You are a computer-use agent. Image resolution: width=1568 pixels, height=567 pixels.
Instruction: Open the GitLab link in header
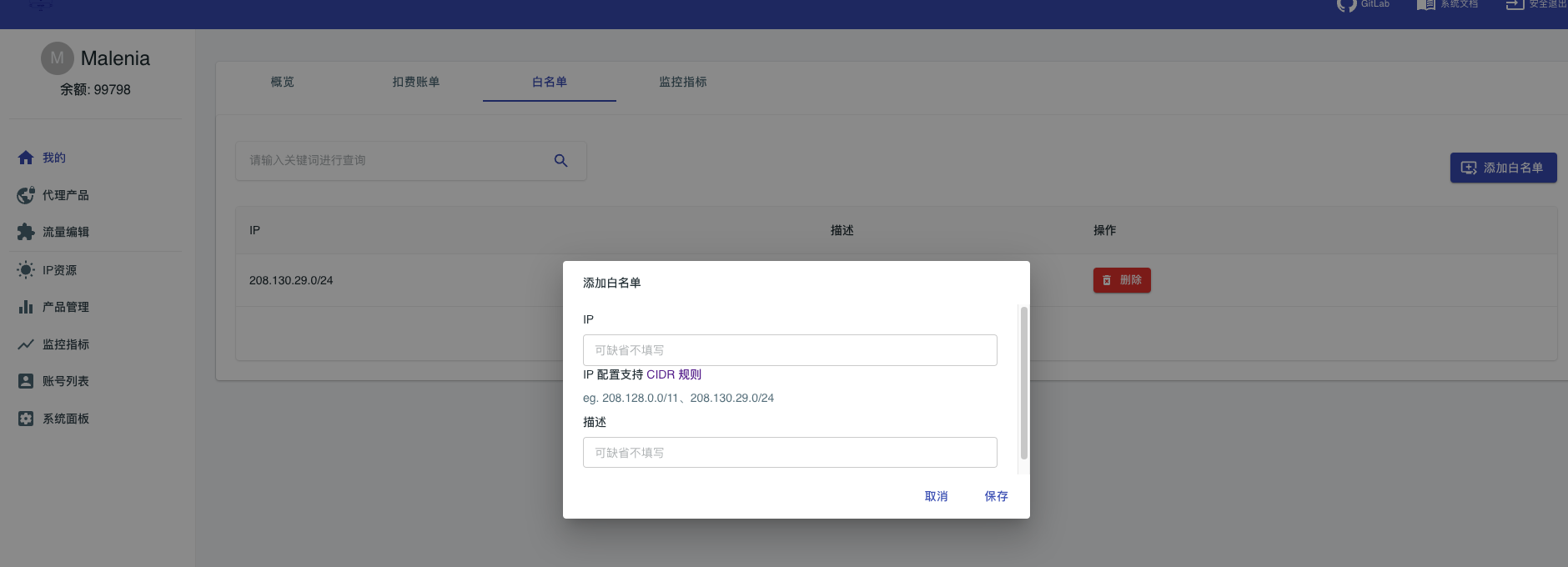pyautogui.click(x=1364, y=5)
